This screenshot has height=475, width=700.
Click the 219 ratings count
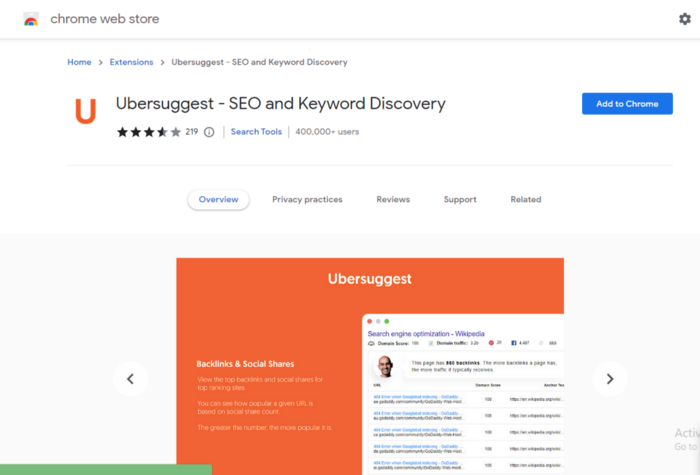click(x=192, y=132)
